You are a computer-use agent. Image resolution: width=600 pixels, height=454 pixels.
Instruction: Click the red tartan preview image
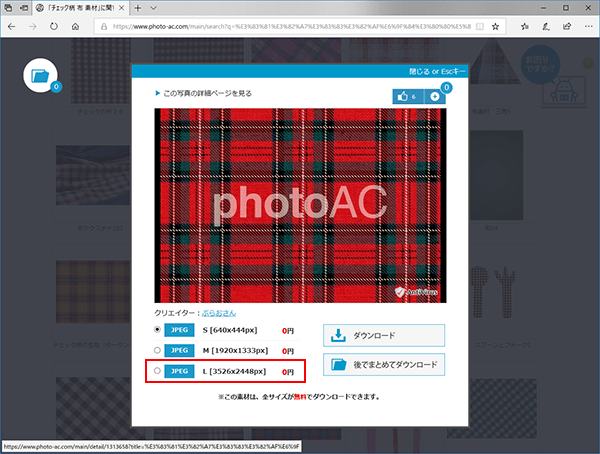pyautogui.click(x=300, y=206)
